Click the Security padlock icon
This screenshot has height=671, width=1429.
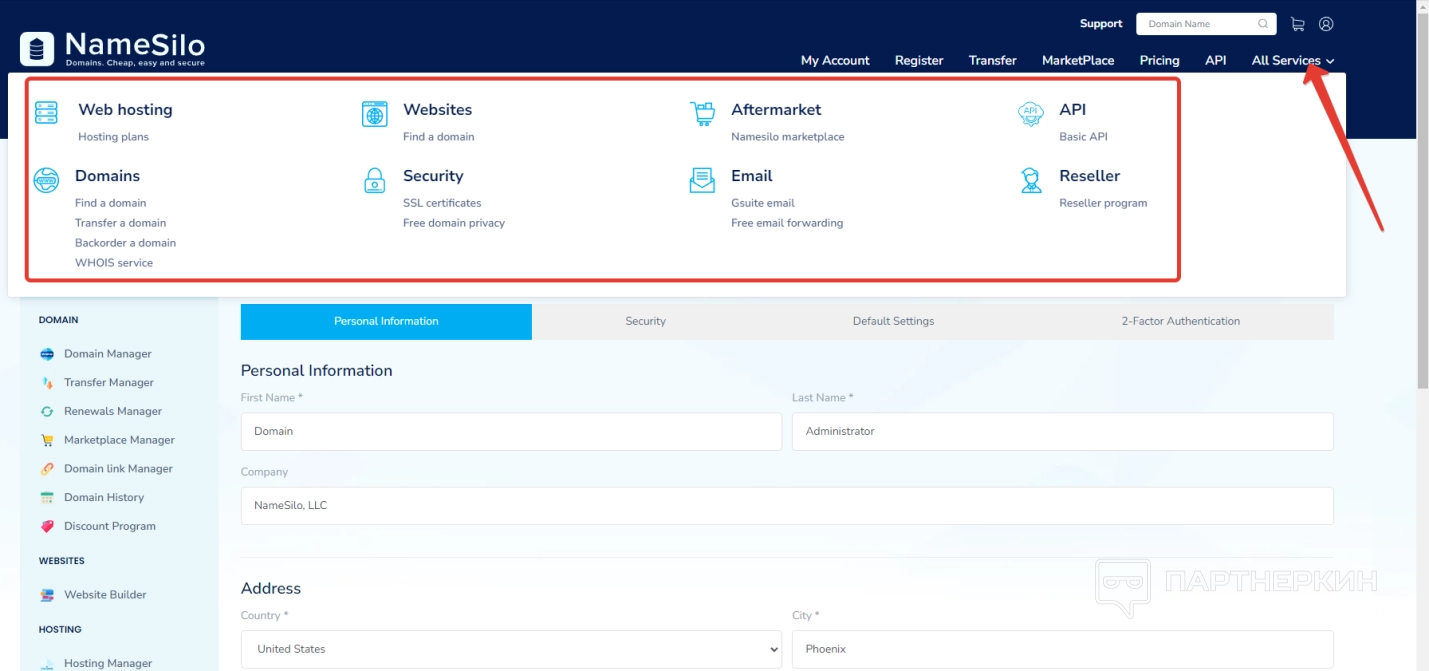click(374, 181)
